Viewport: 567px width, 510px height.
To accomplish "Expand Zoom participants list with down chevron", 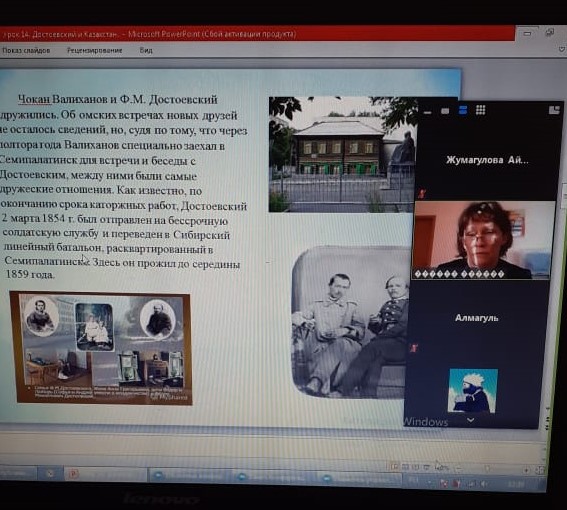I will (x=470, y=420).
